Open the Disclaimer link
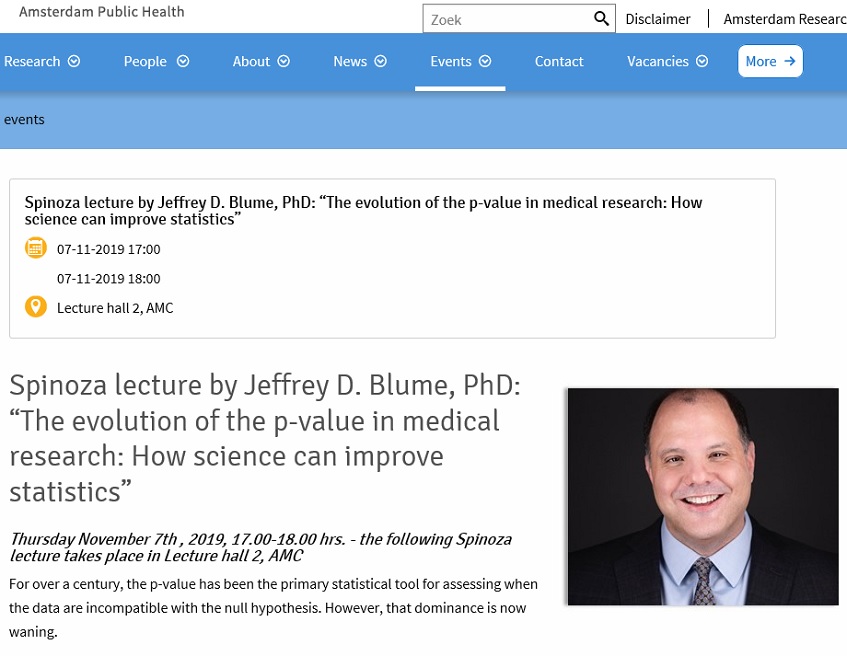Screen dimensions: 847x656 [658, 19]
